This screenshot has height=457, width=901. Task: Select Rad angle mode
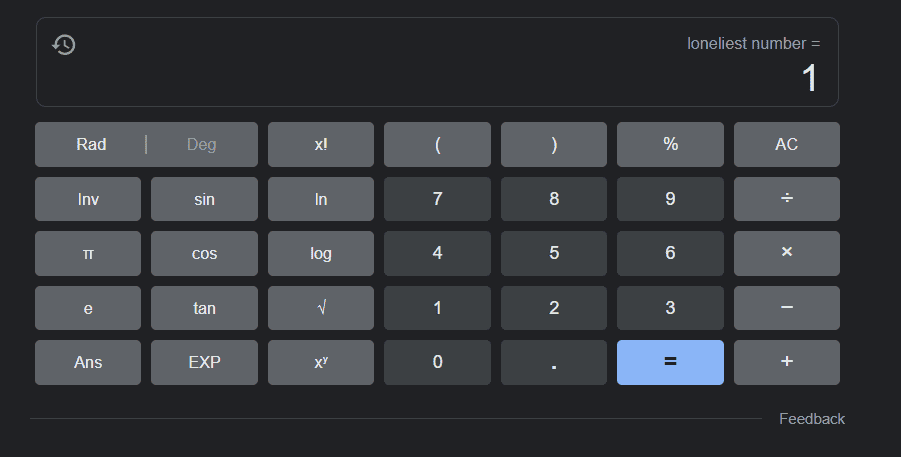point(91,144)
